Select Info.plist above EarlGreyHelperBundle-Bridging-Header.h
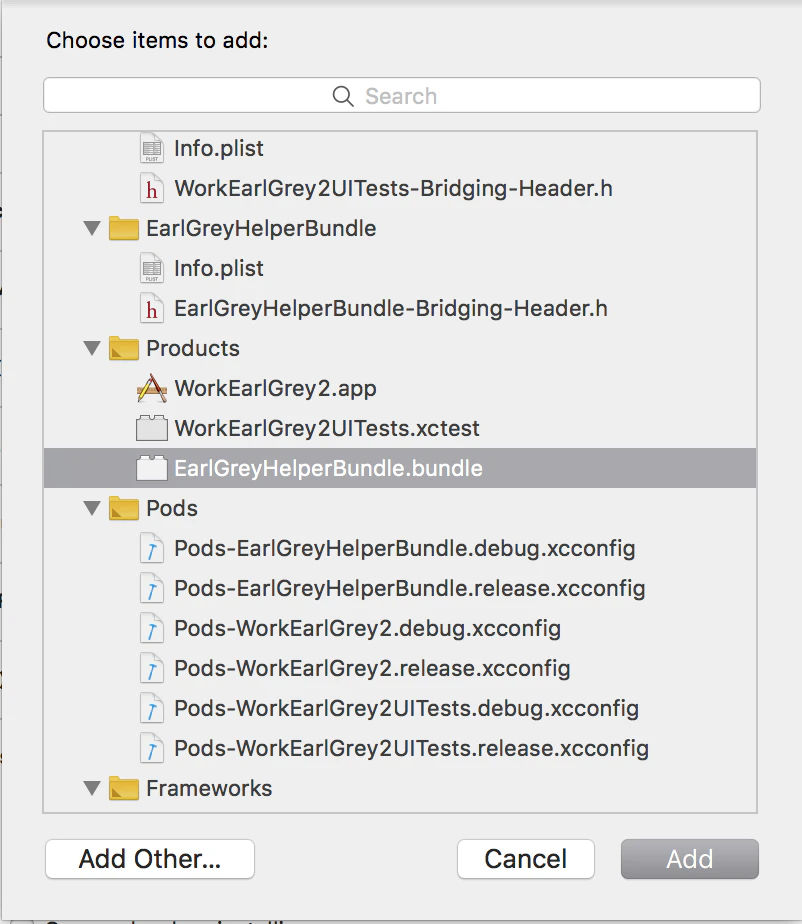802x924 pixels. (400, 269)
